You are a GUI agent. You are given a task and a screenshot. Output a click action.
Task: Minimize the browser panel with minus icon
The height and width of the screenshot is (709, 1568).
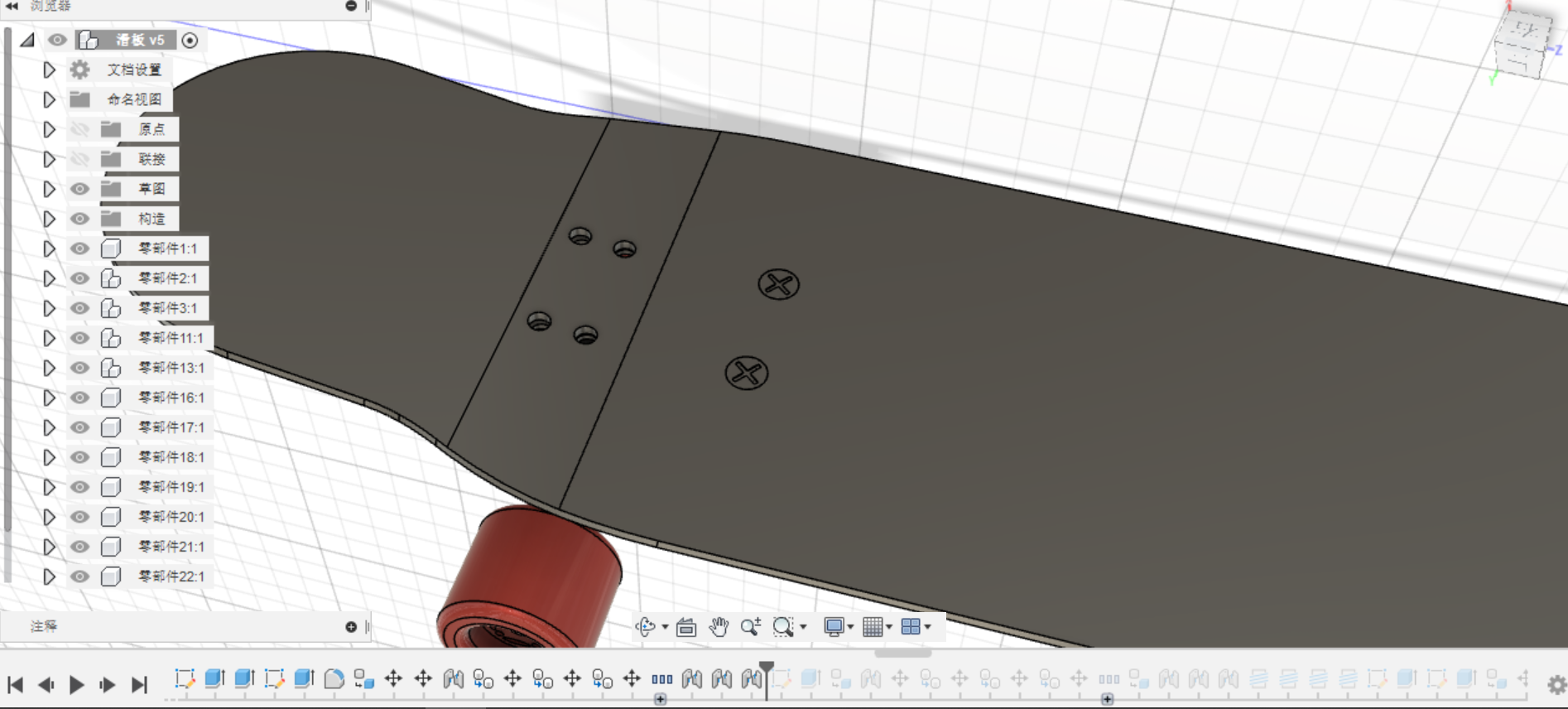tap(351, 6)
